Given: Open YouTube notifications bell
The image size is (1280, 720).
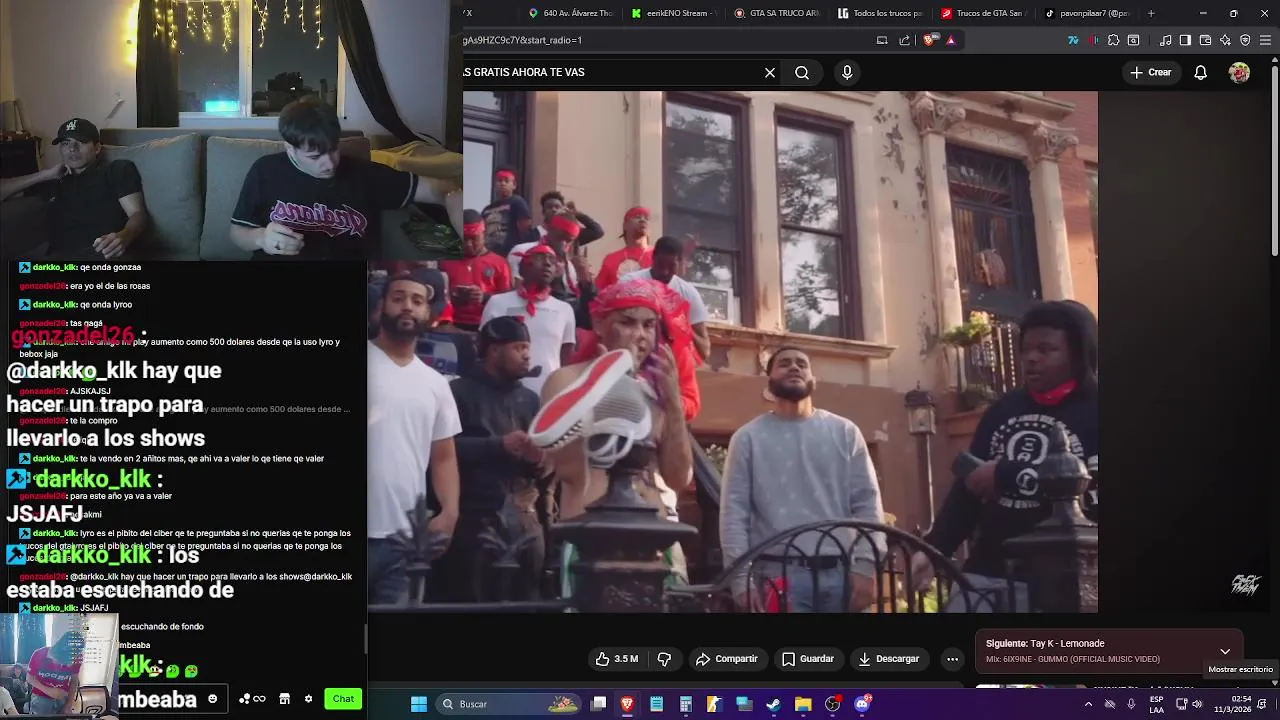Looking at the screenshot, I should (x=1201, y=72).
